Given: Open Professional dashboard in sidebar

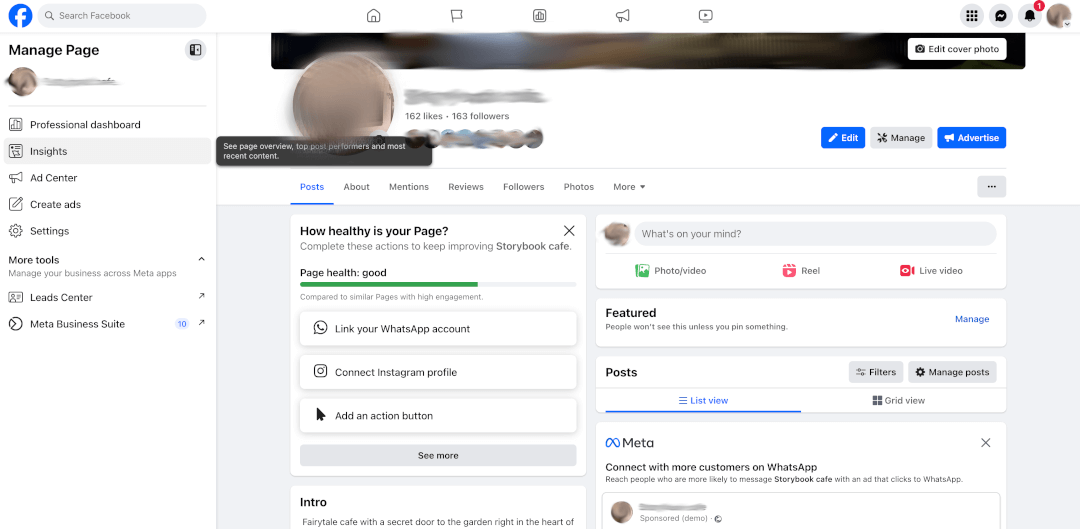Looking at the screenshot, I should 107,125.
